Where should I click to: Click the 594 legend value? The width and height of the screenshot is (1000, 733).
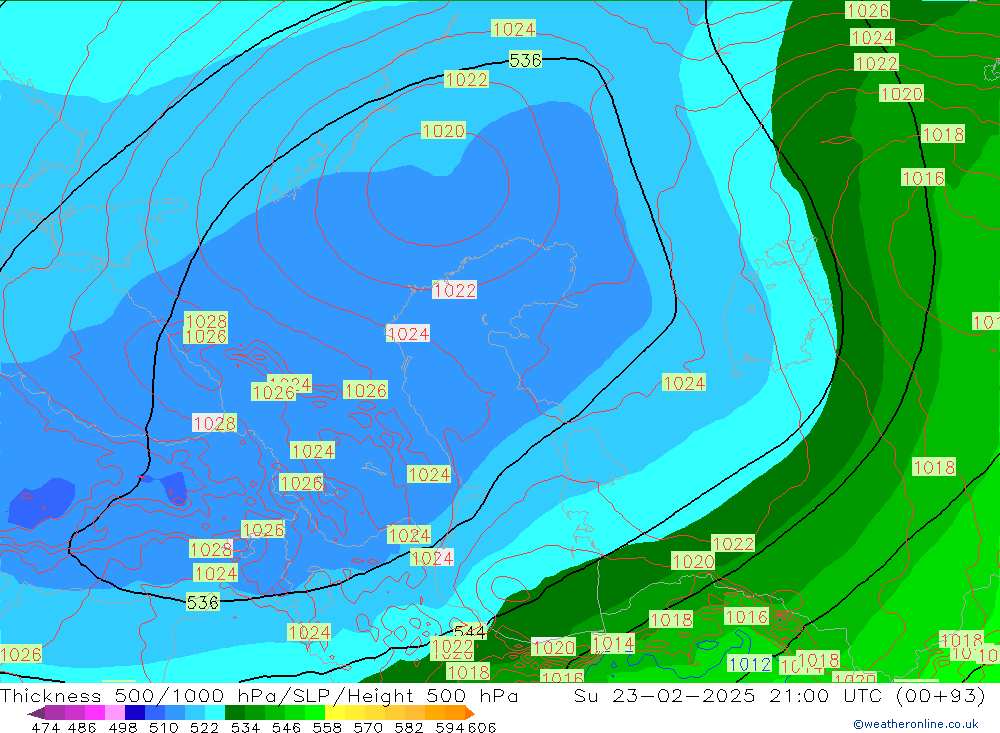450,727
